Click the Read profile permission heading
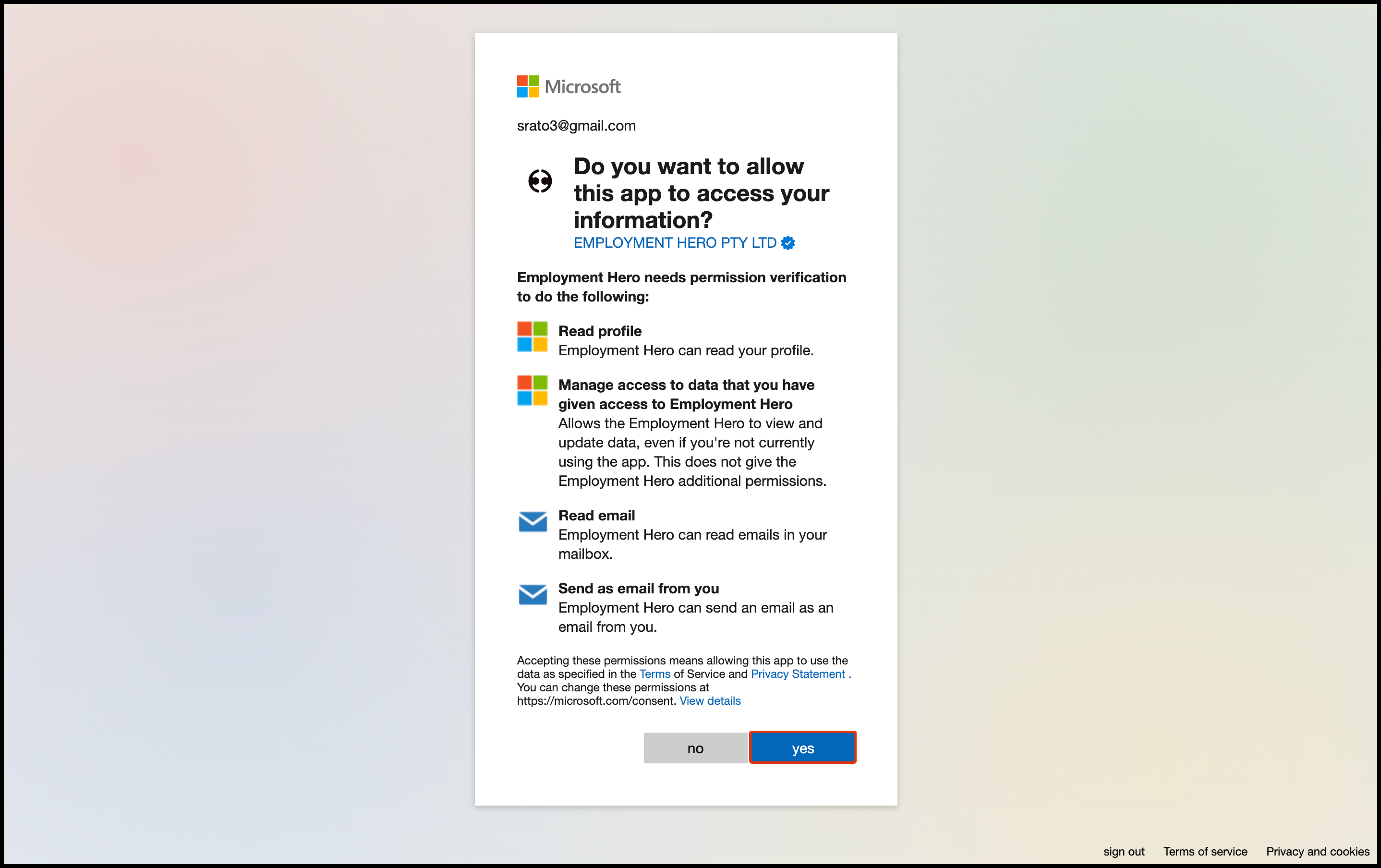 click(x=600, y=331)
